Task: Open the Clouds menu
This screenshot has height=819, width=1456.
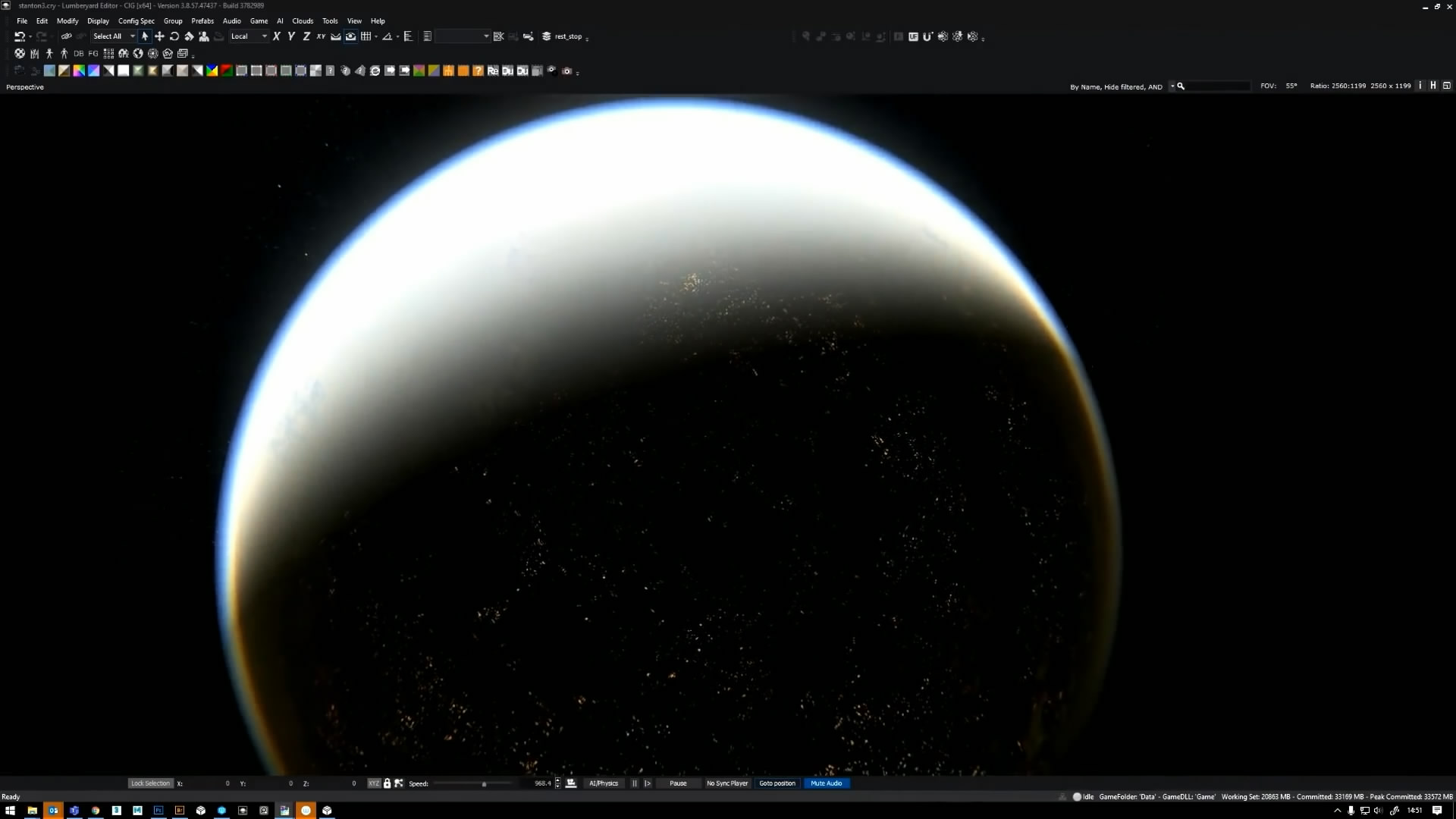Action: point(303,21)
